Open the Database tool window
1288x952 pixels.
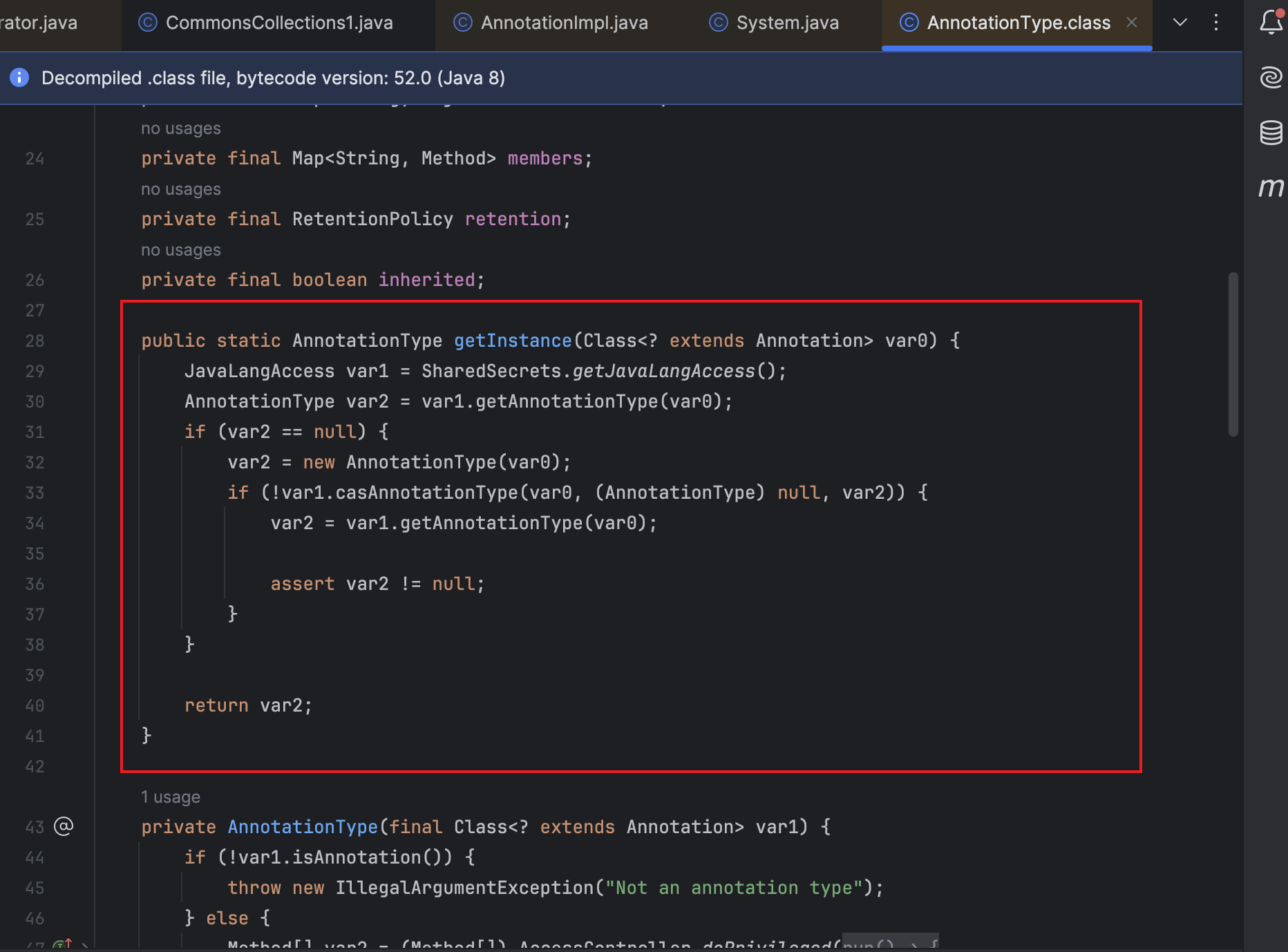coord(1271,133)
